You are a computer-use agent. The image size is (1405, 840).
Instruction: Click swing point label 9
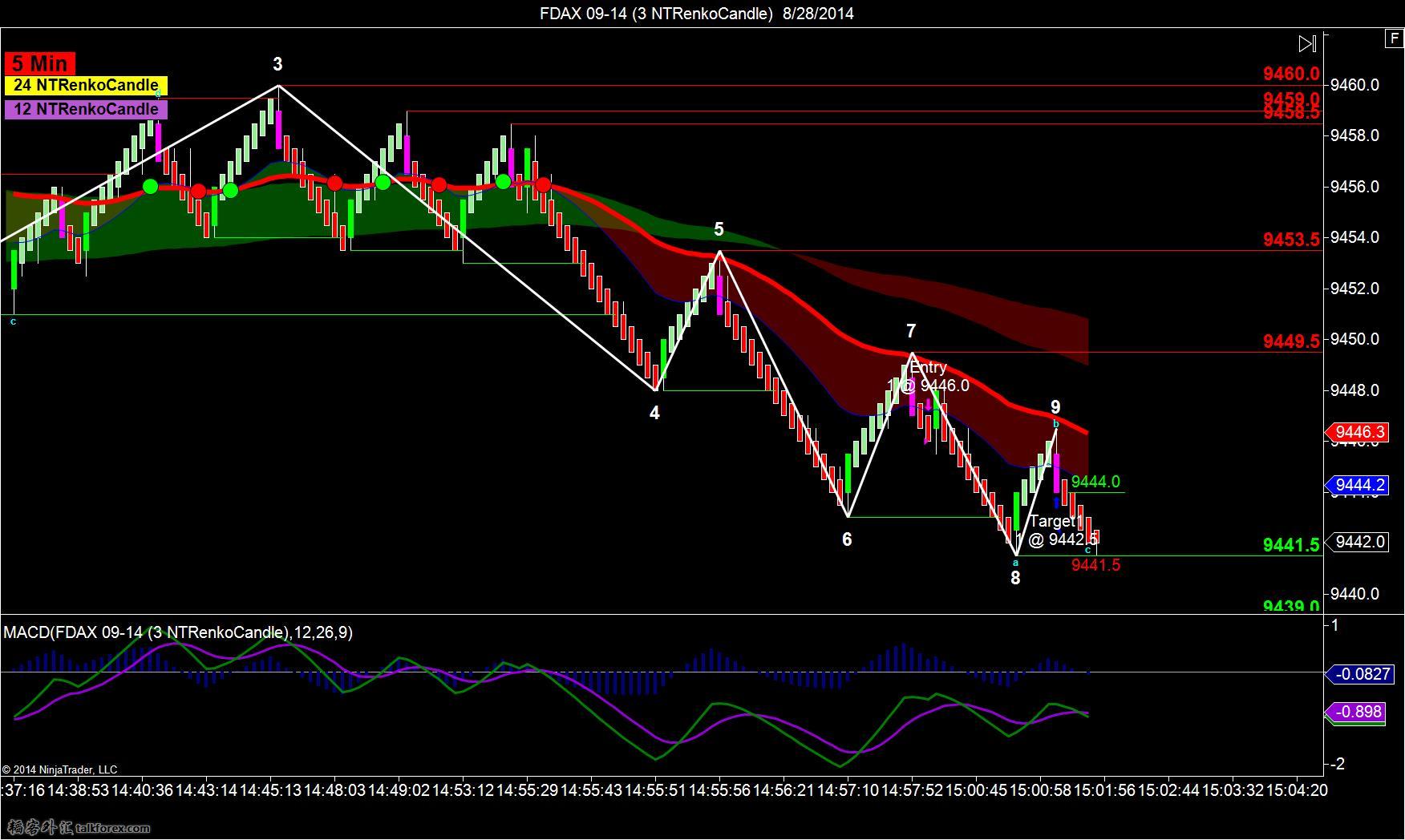coord(1055,407)
